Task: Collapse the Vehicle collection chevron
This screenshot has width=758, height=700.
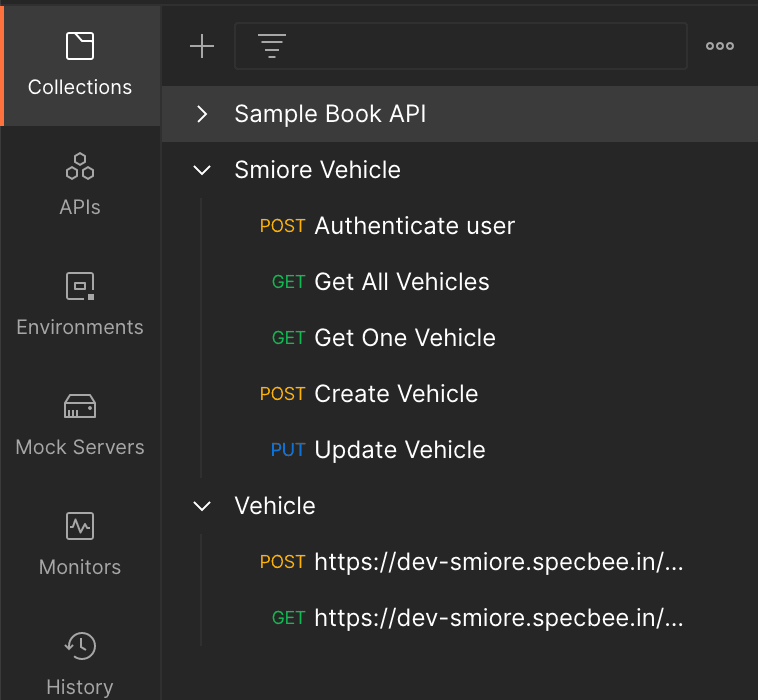Action: coord(202,506)
